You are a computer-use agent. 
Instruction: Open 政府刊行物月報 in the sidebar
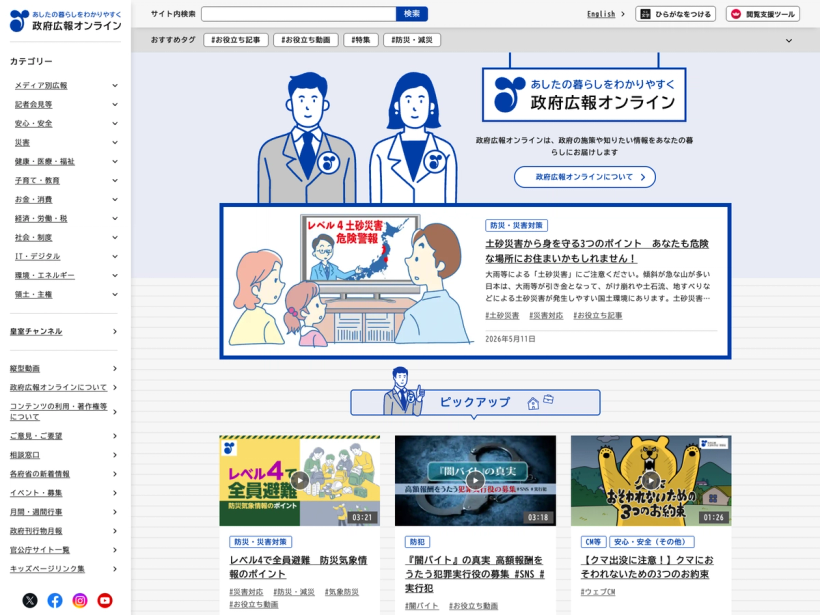[63, 531]
